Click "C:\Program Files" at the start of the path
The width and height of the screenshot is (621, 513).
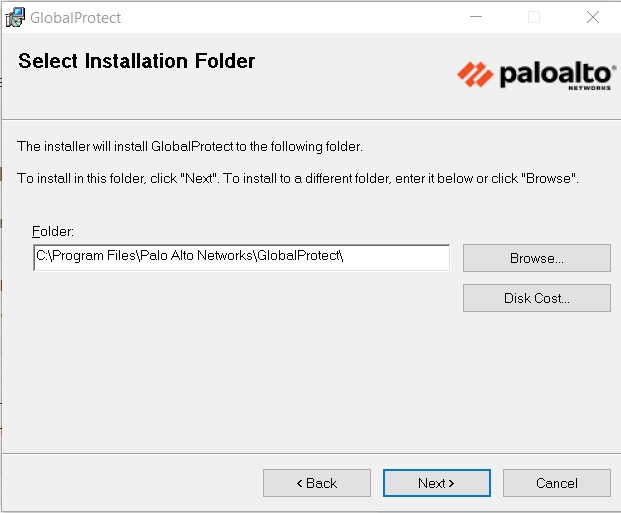tap(78, 257)
